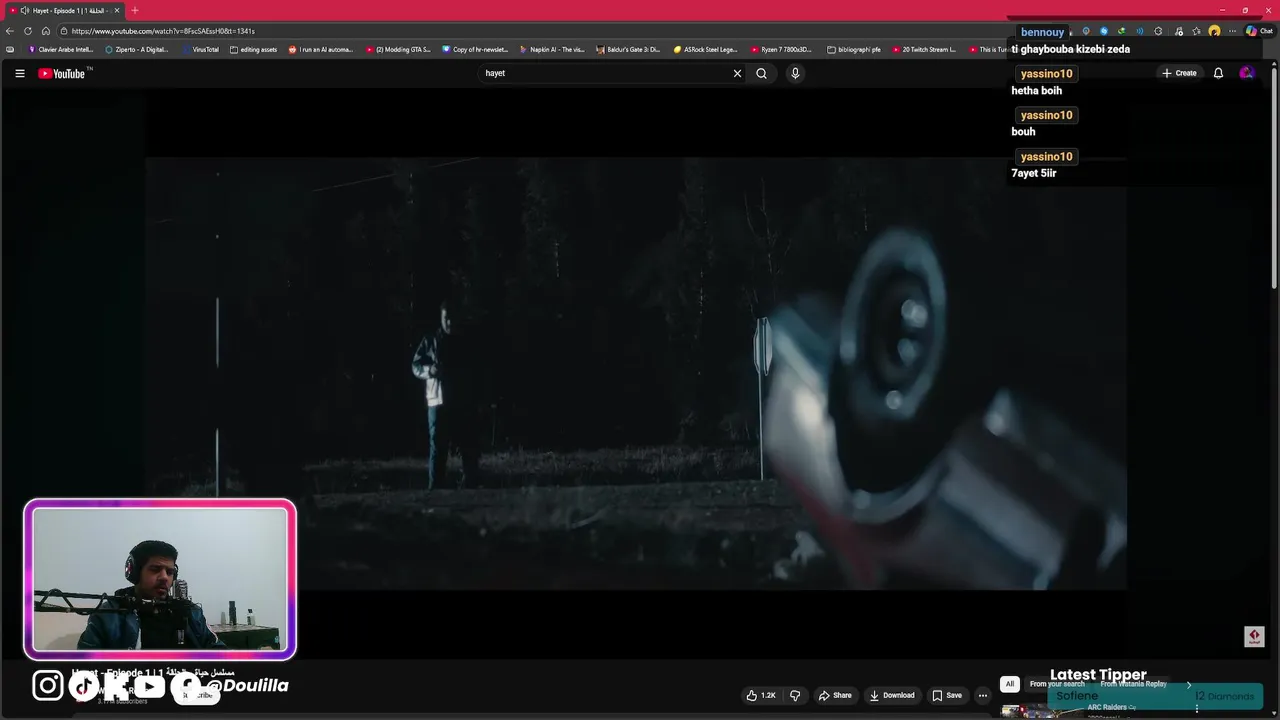Open the YouTube hamburger guide menu
This screenshot has width=1280, height=720.
pyautogui.click(x=19, y=73)
